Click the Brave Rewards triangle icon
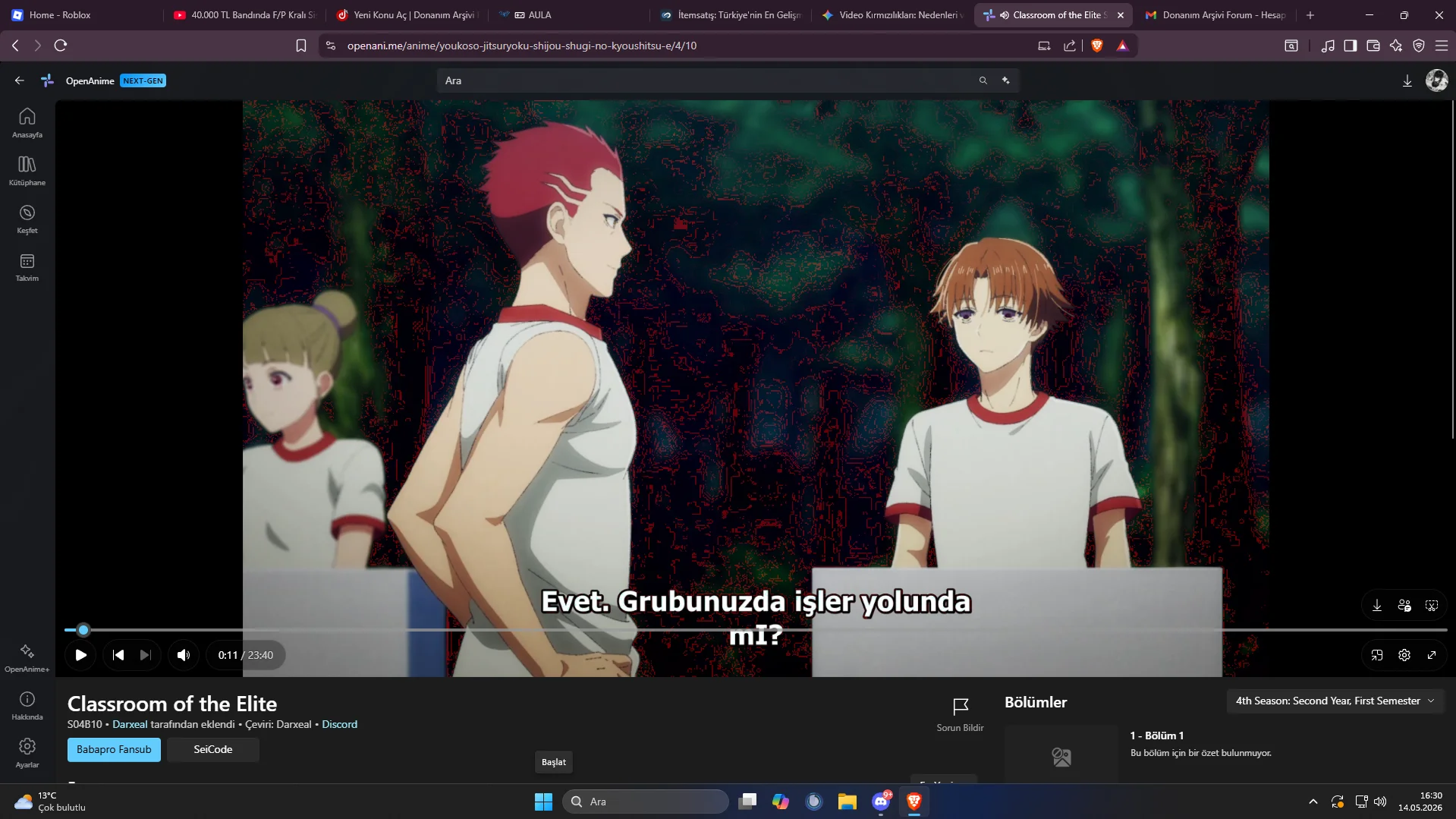The height and width of the screenshot is (819, 1456). coord(1122,46)
